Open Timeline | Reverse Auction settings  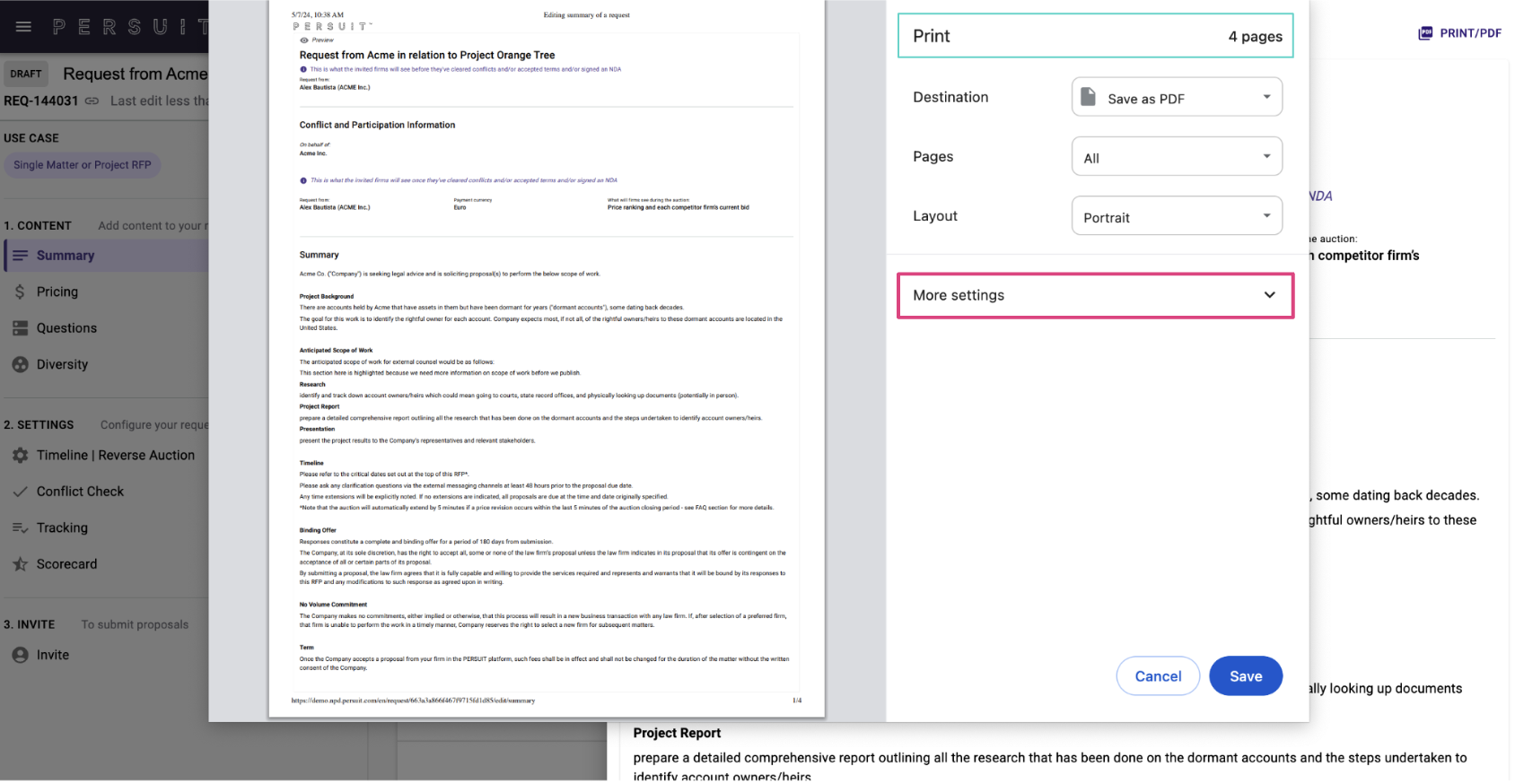coord(116,456)
